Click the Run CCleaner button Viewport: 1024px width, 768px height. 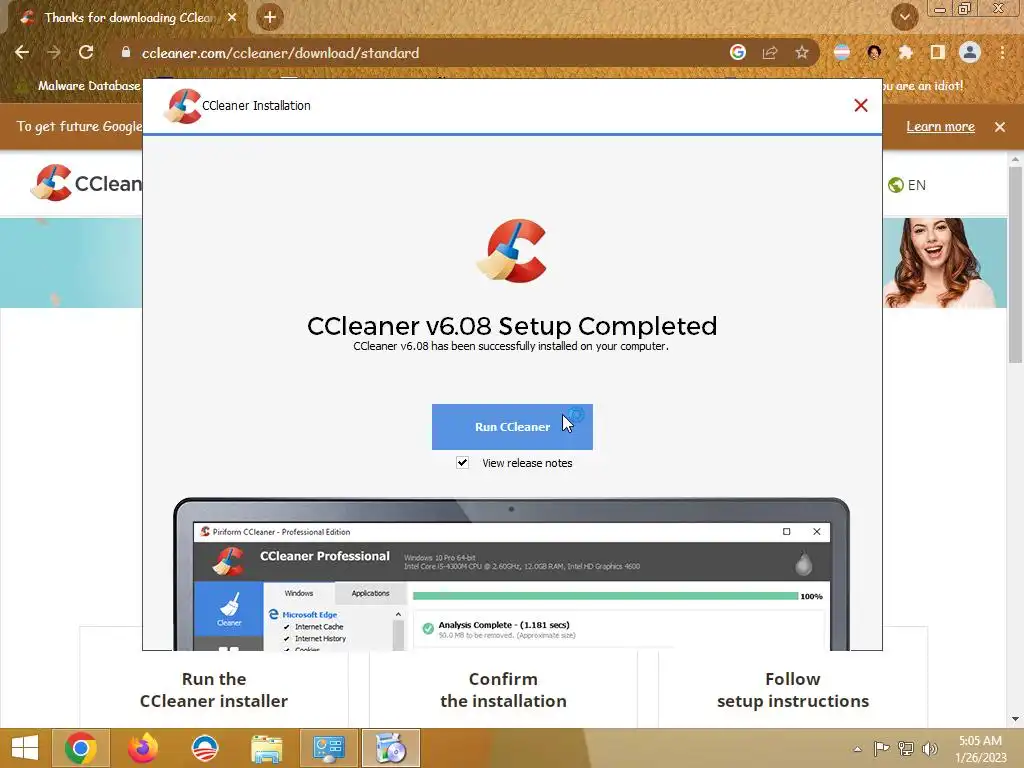pyautogui.click(x=512, y=426)
